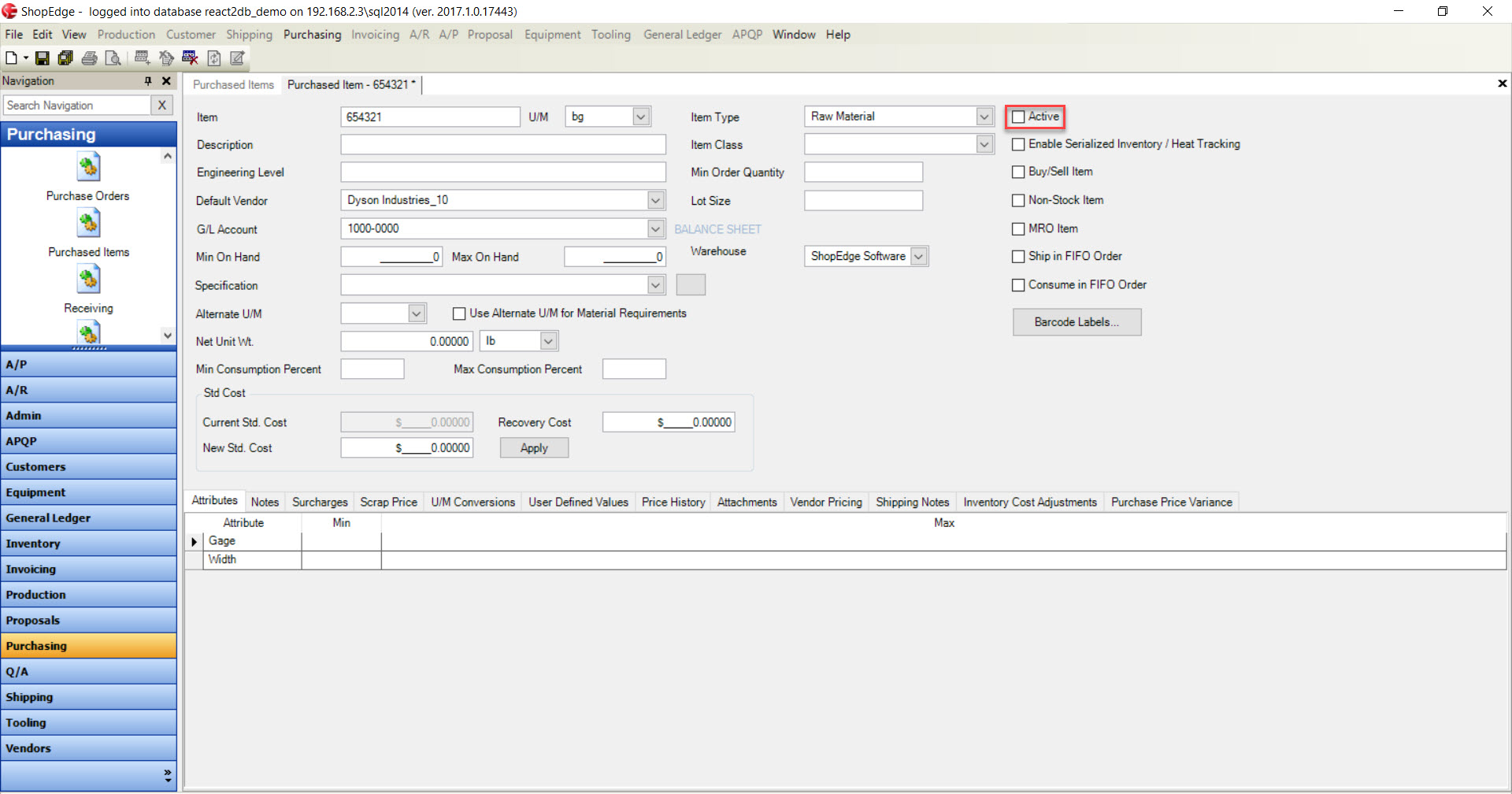
Task: Open Purchase Orders navigation icon
Action: pos(88,167)
